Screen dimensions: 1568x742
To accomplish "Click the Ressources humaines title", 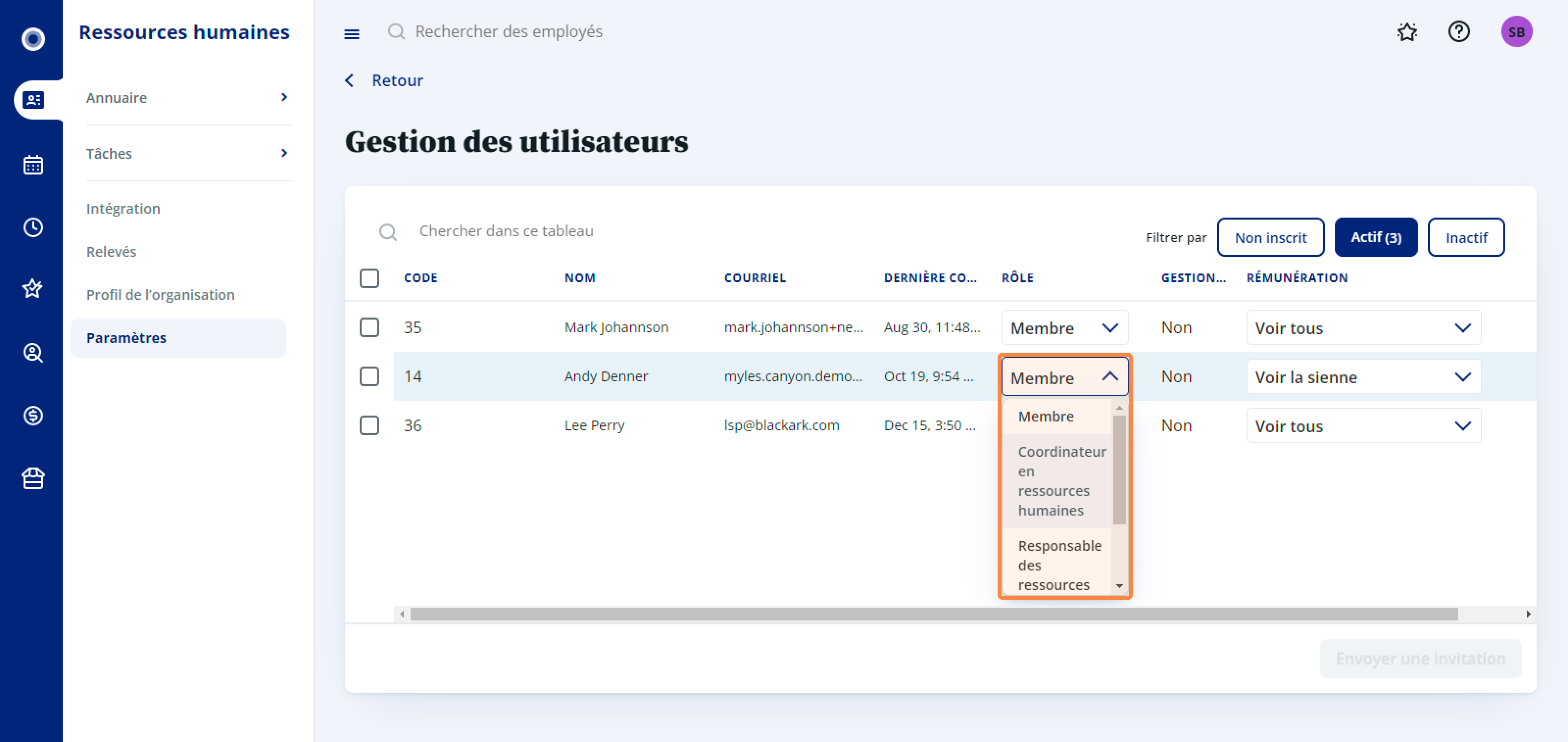I will (x=184, y=32).
